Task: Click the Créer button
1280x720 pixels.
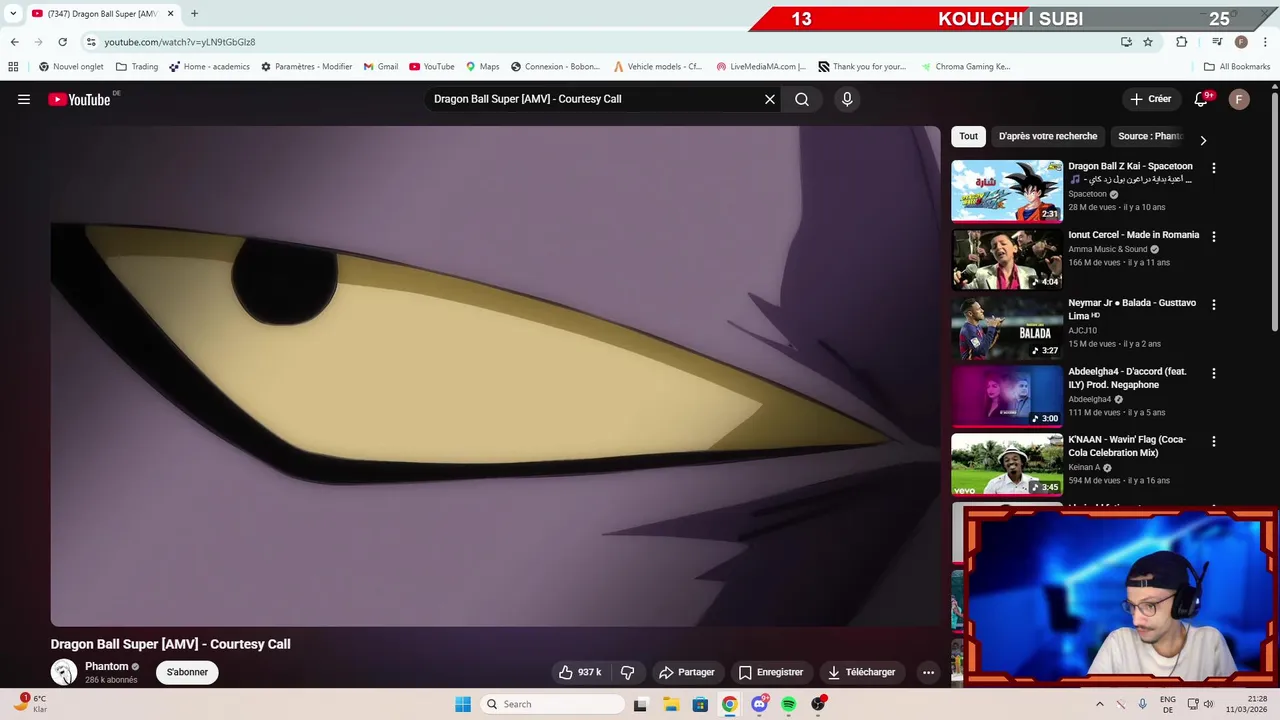Action: point(1150,99)
